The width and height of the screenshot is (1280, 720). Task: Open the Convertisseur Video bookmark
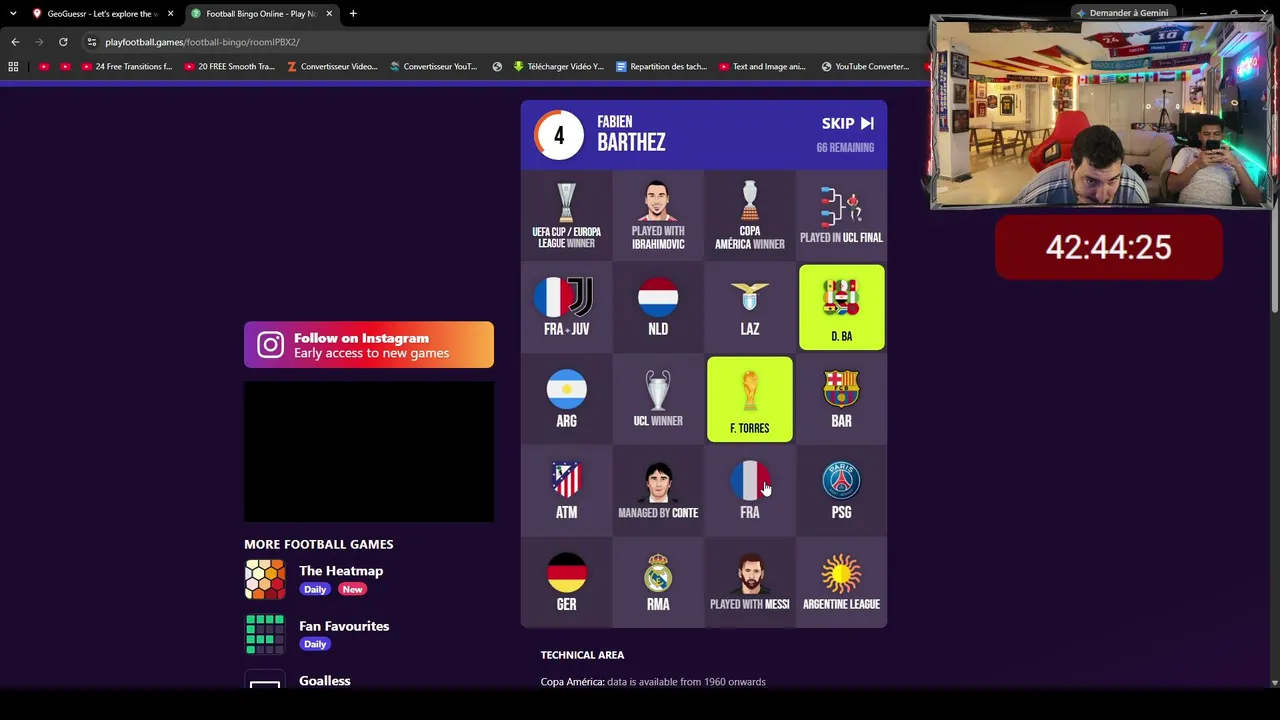tap(332, 67)
